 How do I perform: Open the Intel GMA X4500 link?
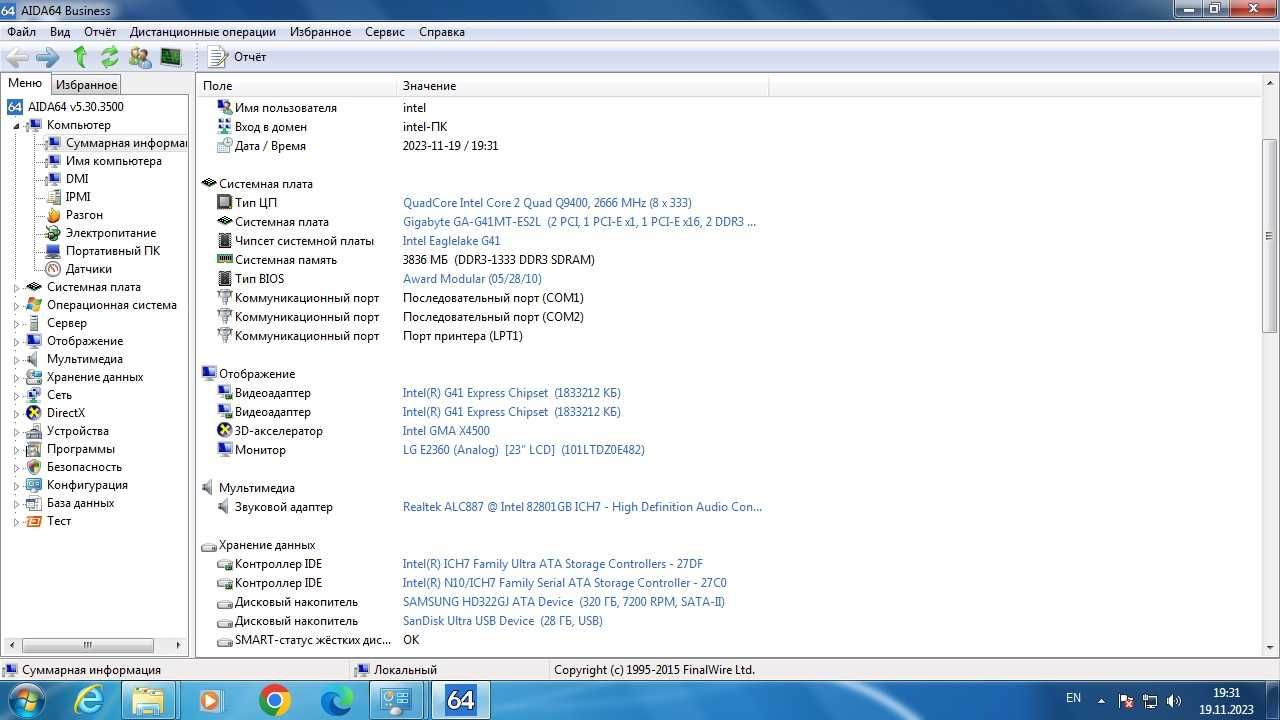click(x=446, y=431)
